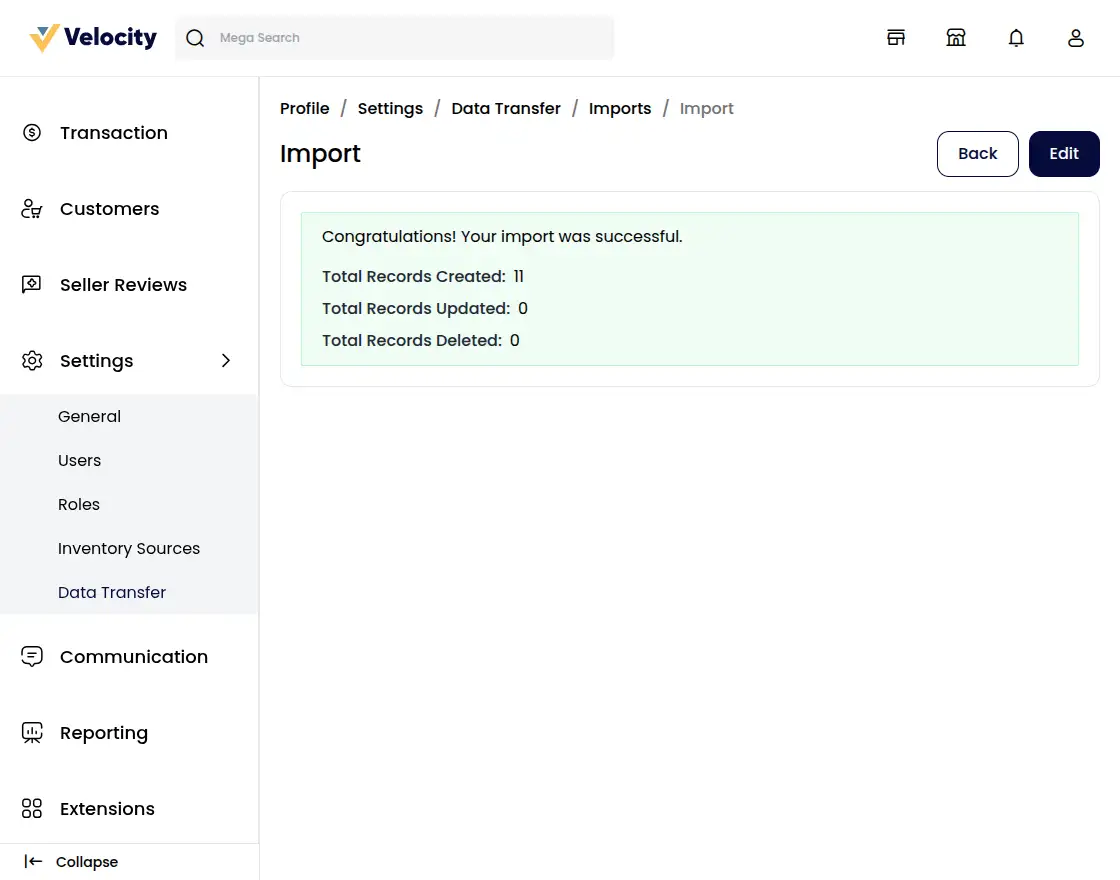The width and height of the screenshot is (1120, 880).
Task: Focus the Mega Search input field
Action: coord(410,38)
